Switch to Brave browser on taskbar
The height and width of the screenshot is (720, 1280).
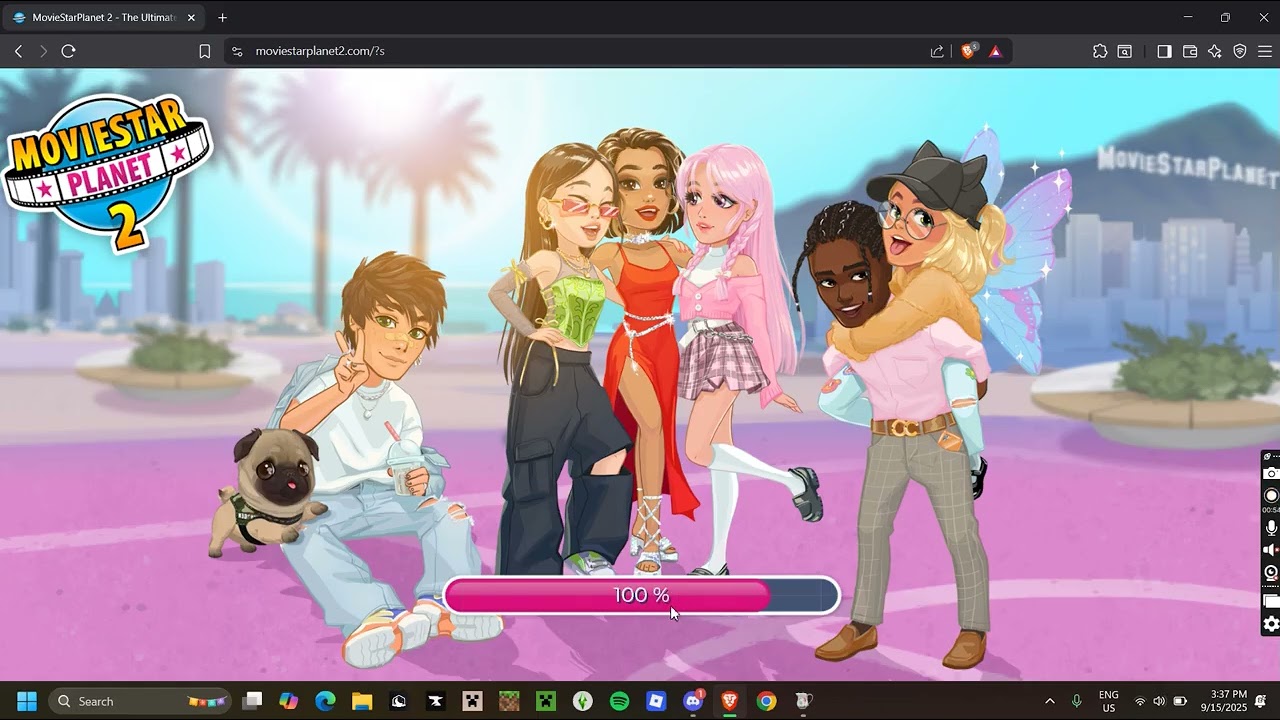pyautogui.click(x=729, y=701)
